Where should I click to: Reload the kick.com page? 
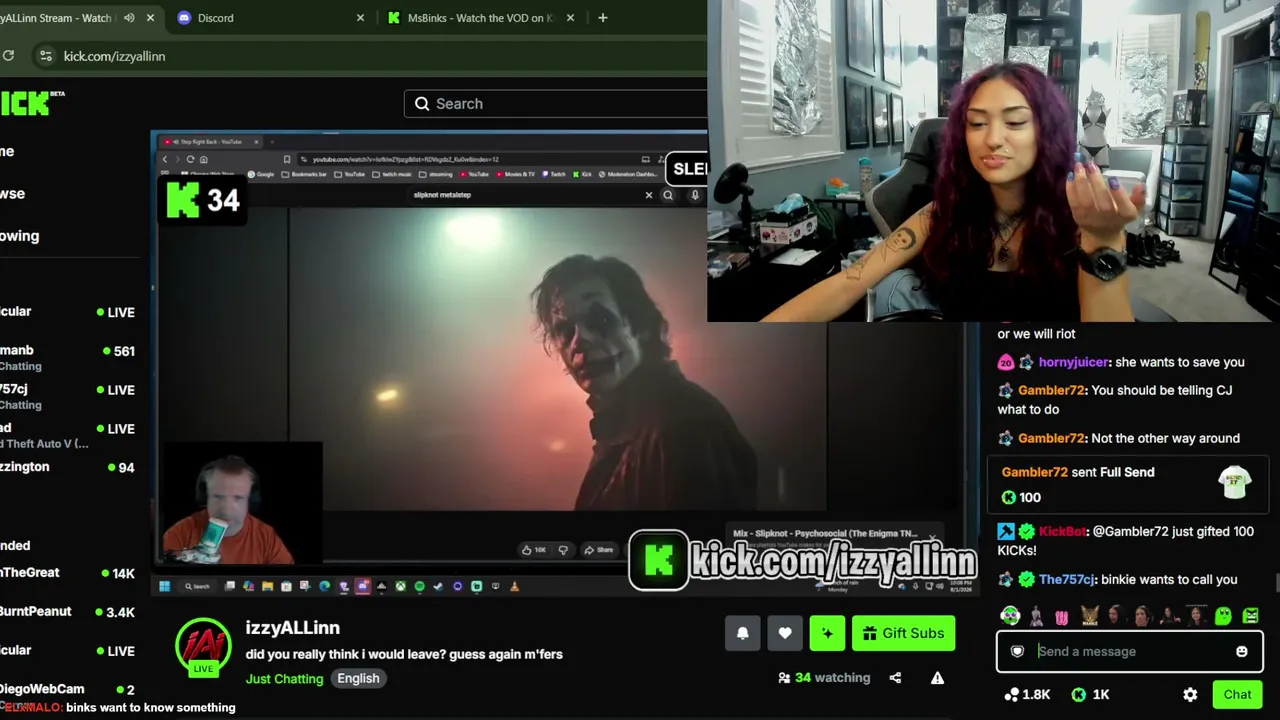click(x=8, y=56)
